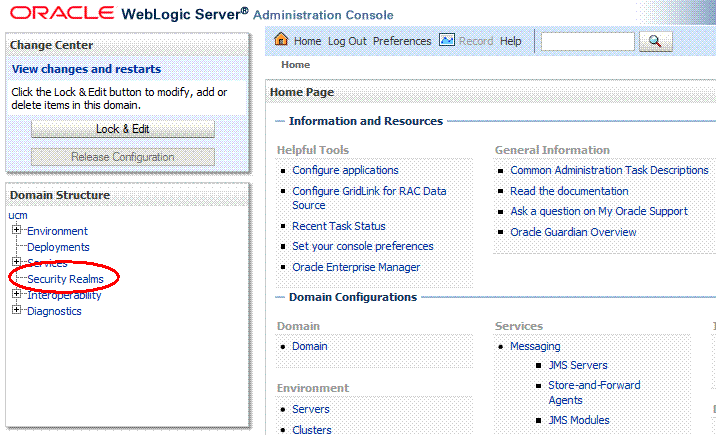Open Security Realms in Domain Structure

pos(65,279)
